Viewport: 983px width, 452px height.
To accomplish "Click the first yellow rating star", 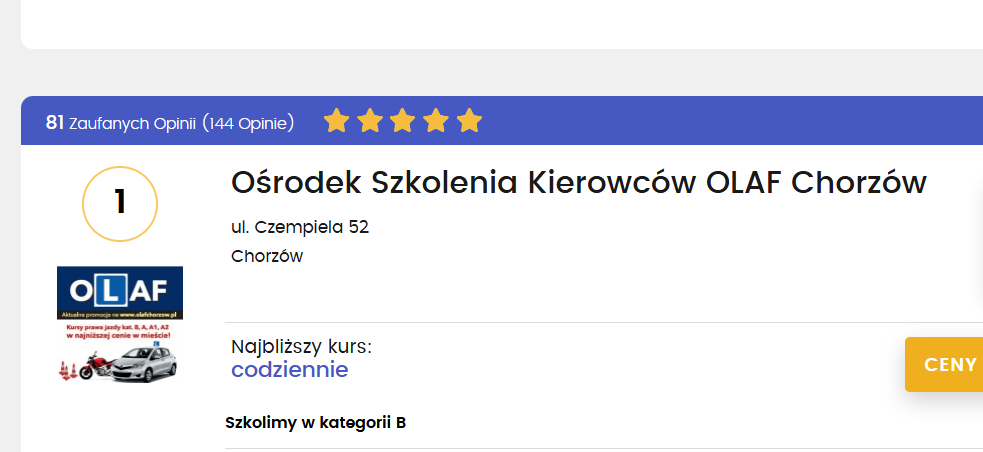I will pos(337,122).
